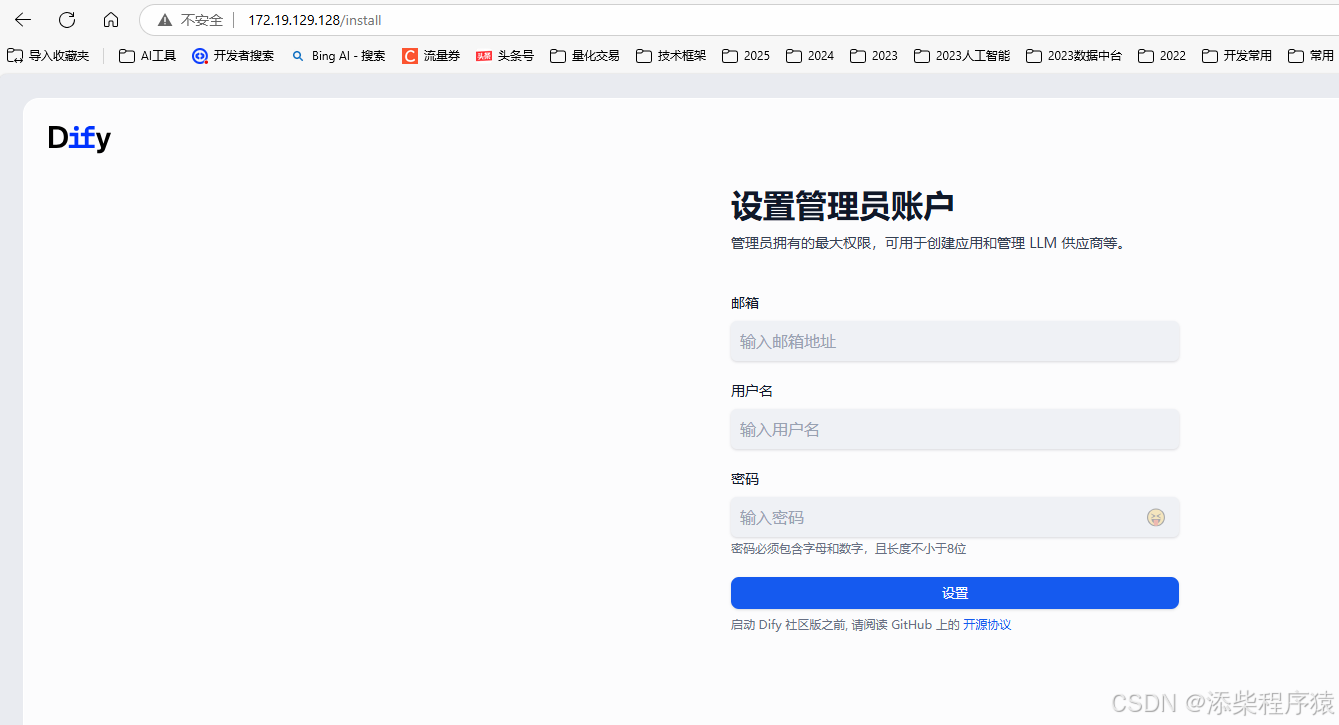
Task: Click the insecure connection warning icon
Action: coord(165,20)
